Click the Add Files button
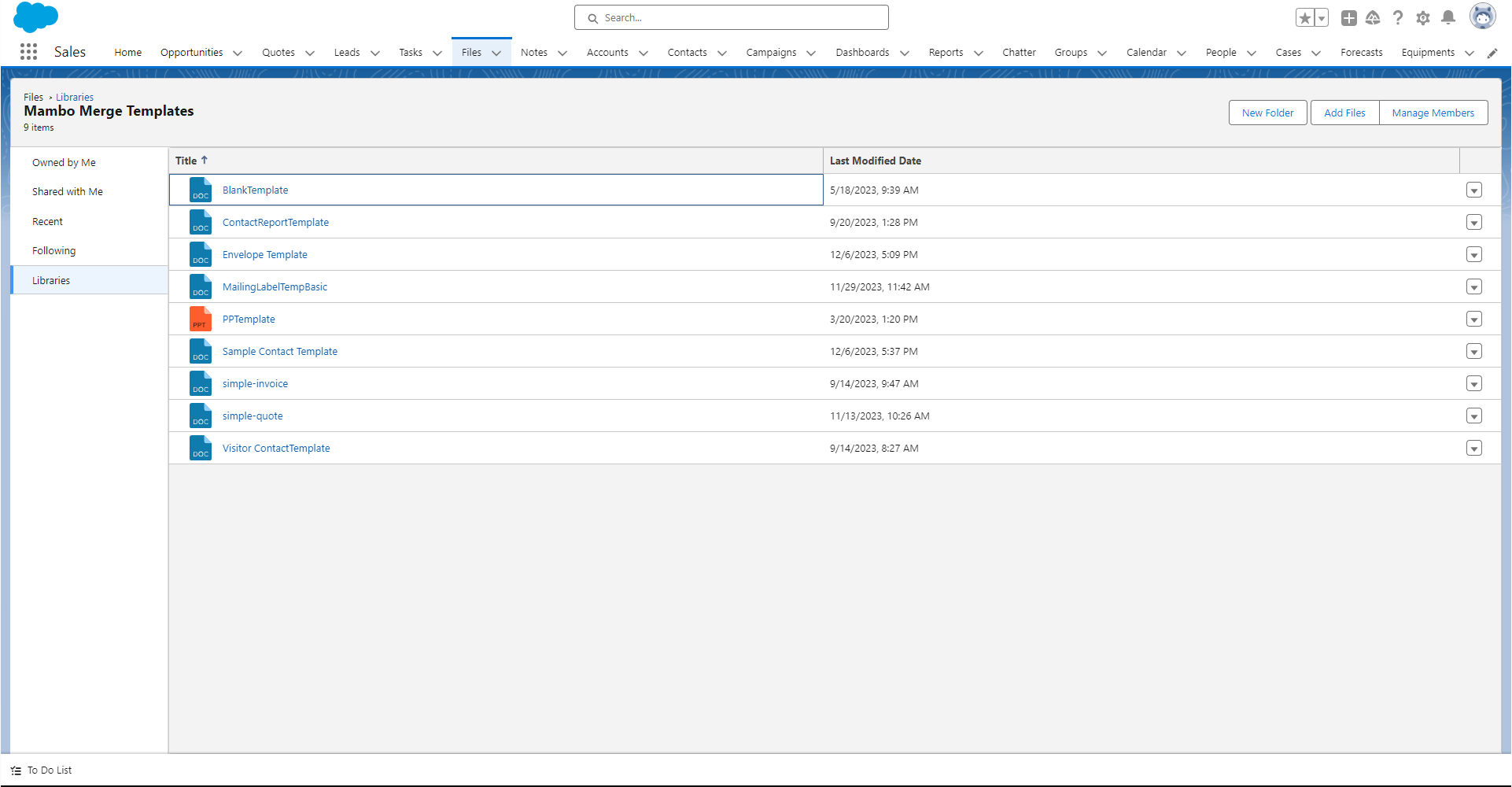 [1344, 113]
